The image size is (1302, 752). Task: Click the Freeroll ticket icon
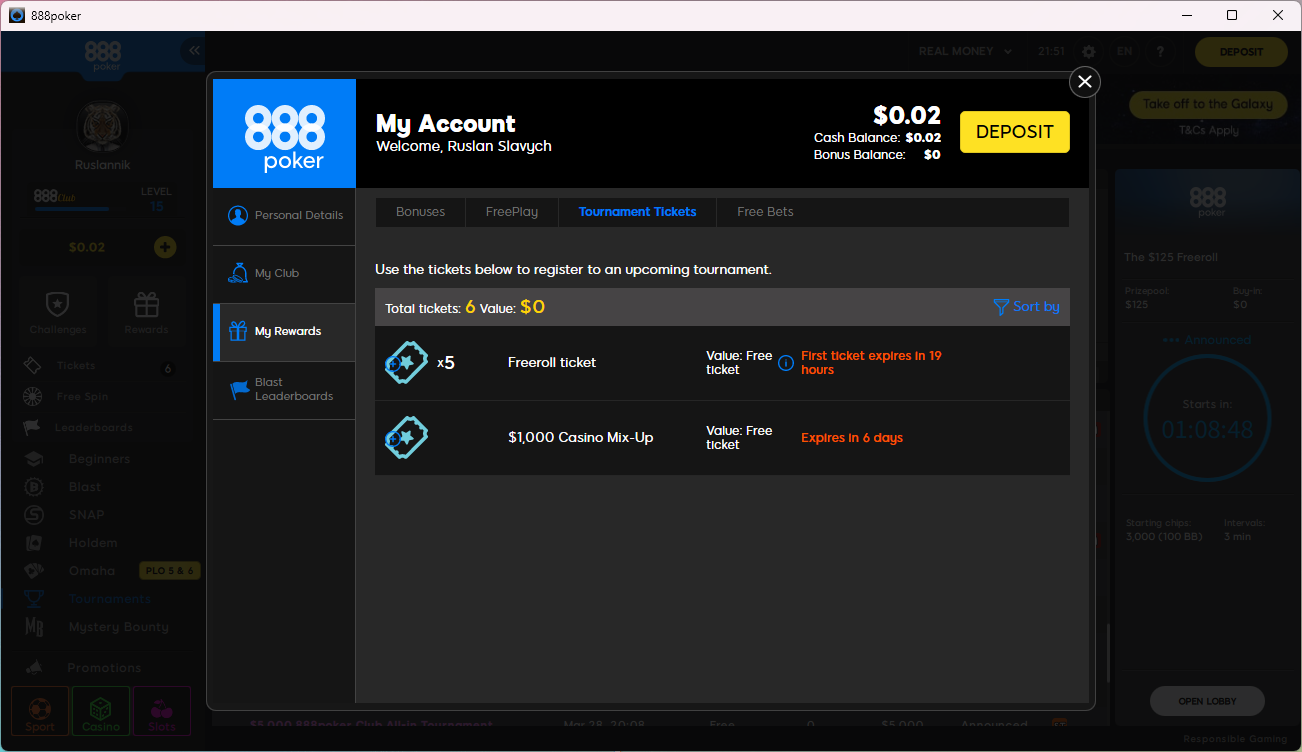[x=406, y=363]
